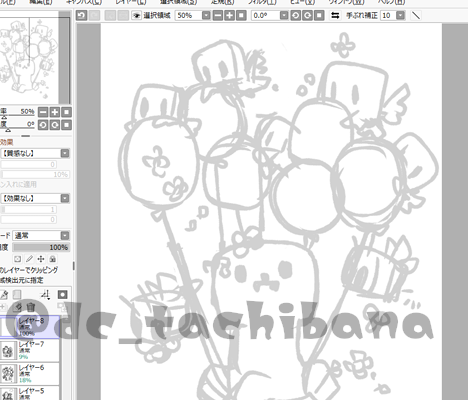This screenshot has height=400, width=468.
Task: Click the rotation angle field showing 0.0°
Action: click(x=265, y=15)
